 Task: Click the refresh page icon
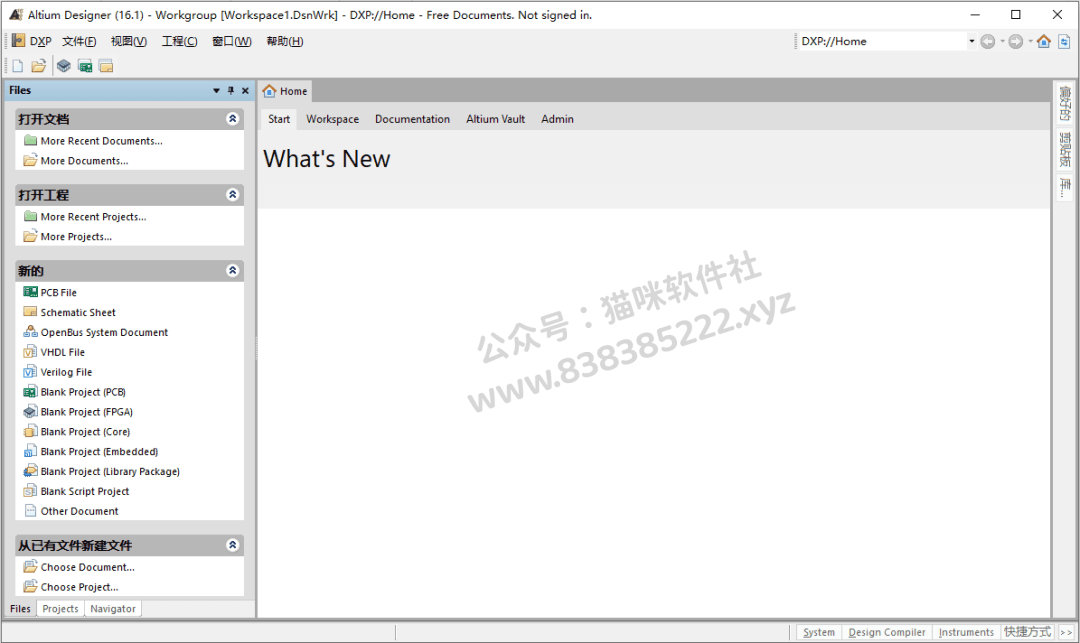click(1064, 42)
